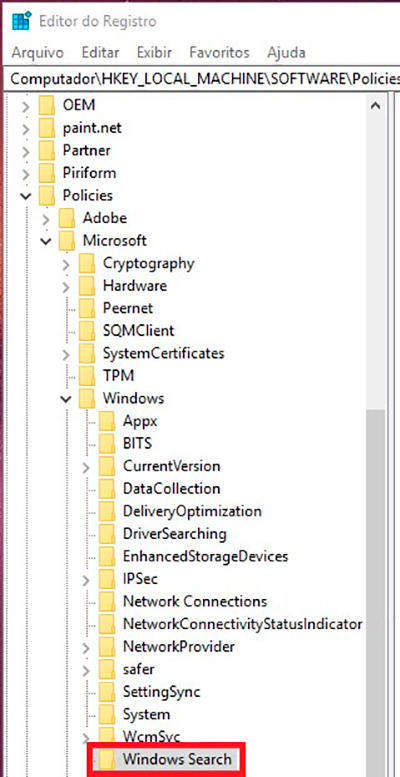The image size is (400, 777).
Task: Expand the NetworkProvider key
Action: pos(86,647)
